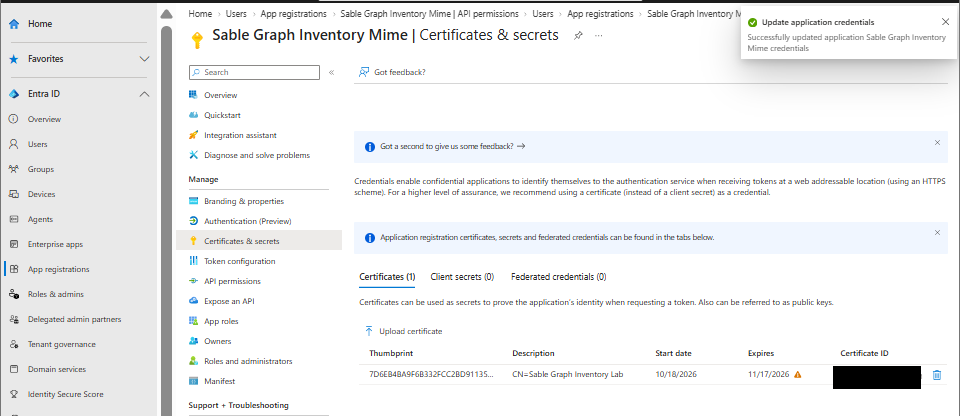The width and height of the screenshot is (960, 416).
Task: Switch to Certificates (1) tab
Action: point(387,277)
